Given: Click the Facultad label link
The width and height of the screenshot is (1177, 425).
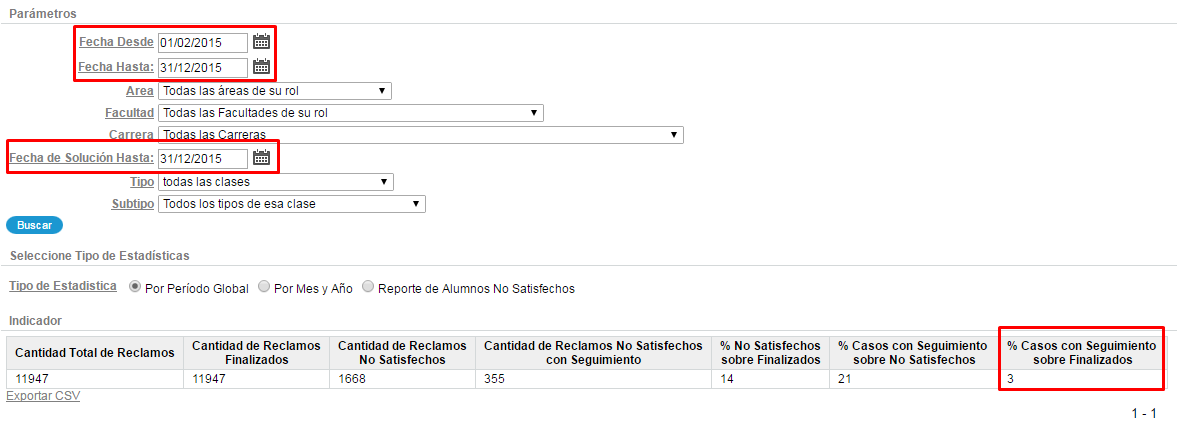Looking at the screenshot, I should coord(130,113).
